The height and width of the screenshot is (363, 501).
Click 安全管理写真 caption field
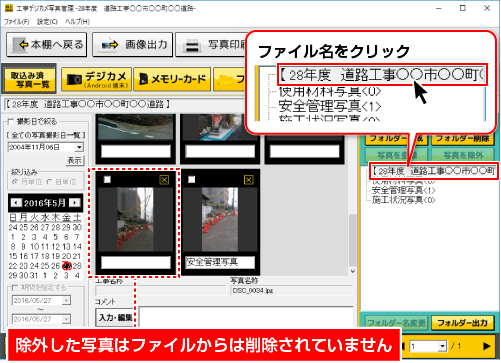click(x=220, y=262)
